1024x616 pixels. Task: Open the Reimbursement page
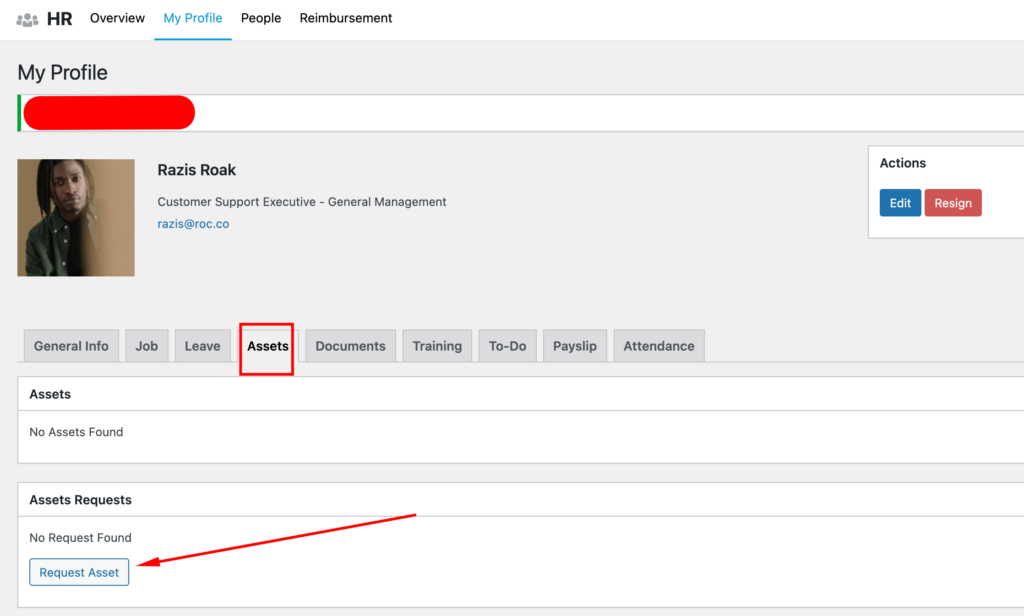tap(345, 18)
